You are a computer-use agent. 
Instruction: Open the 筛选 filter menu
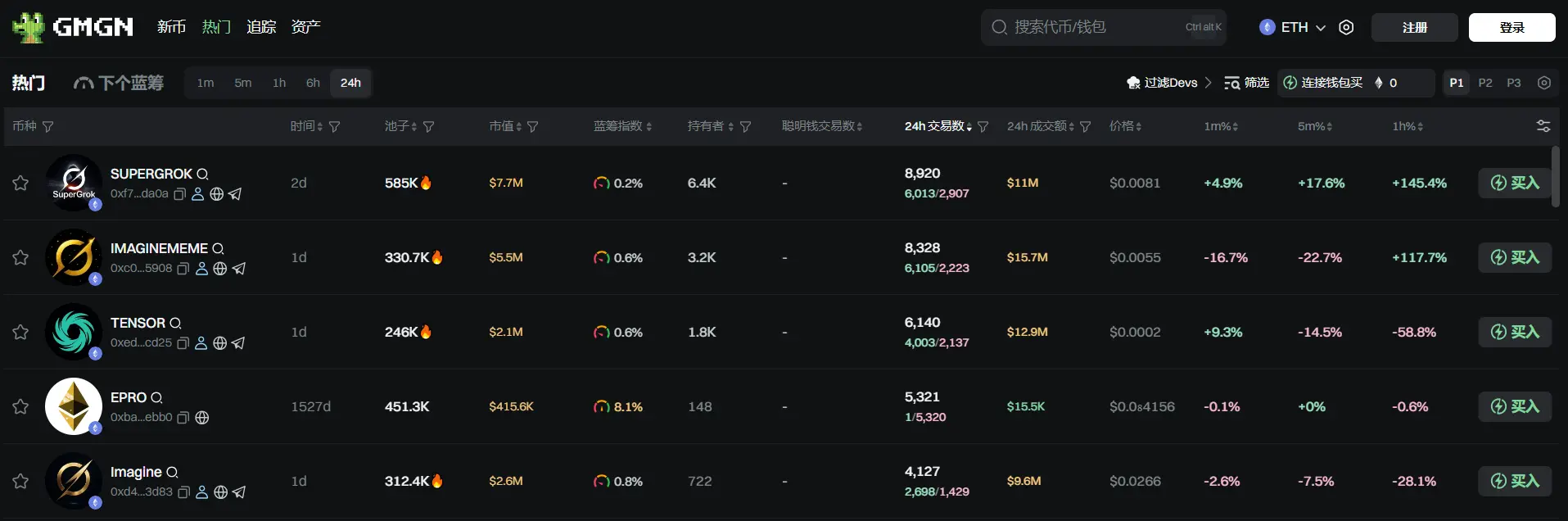click(x=1246, y=83)
